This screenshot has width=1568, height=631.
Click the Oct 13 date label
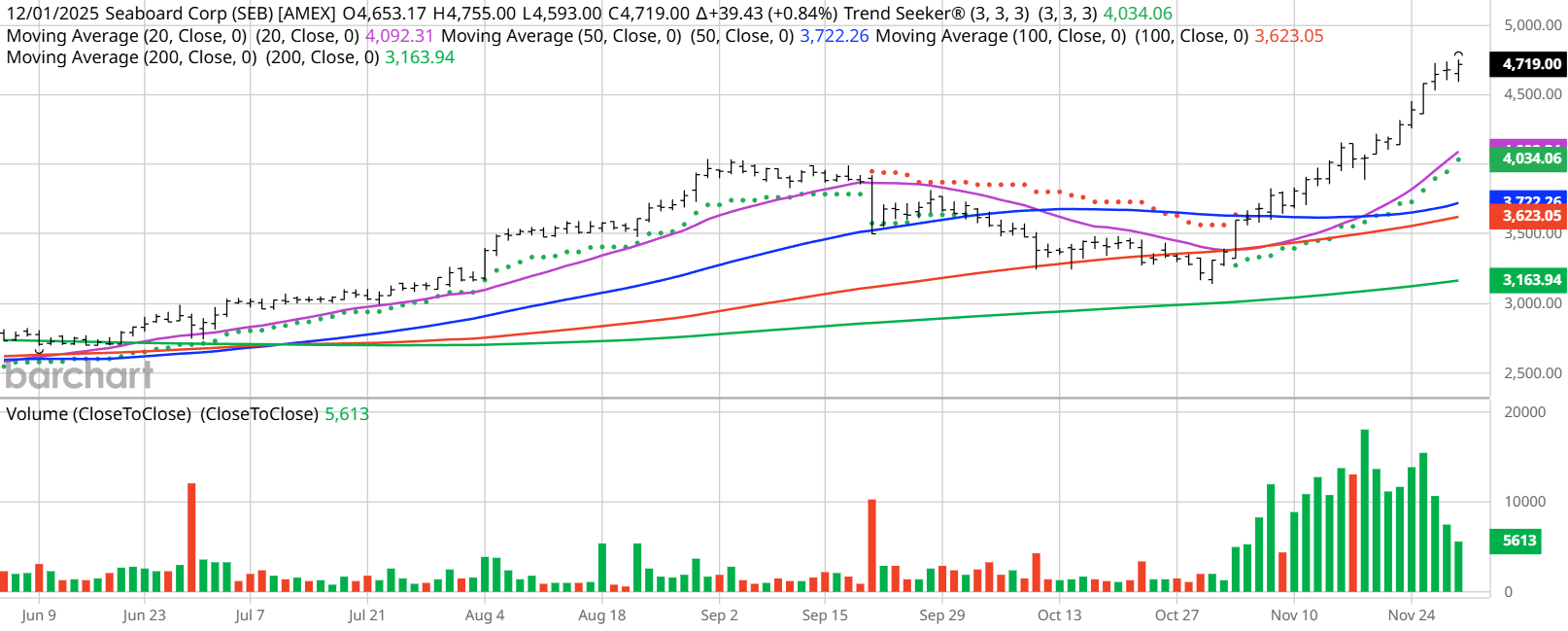pos(1059,615)
